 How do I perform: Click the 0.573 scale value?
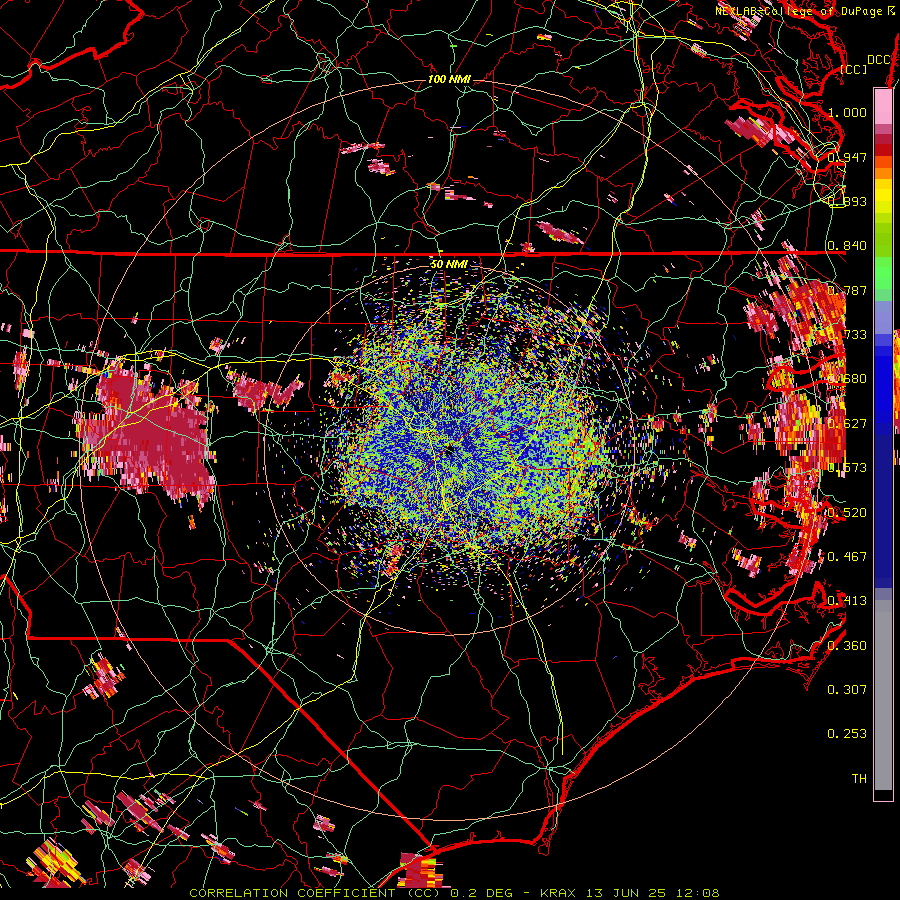click(847, 468)
